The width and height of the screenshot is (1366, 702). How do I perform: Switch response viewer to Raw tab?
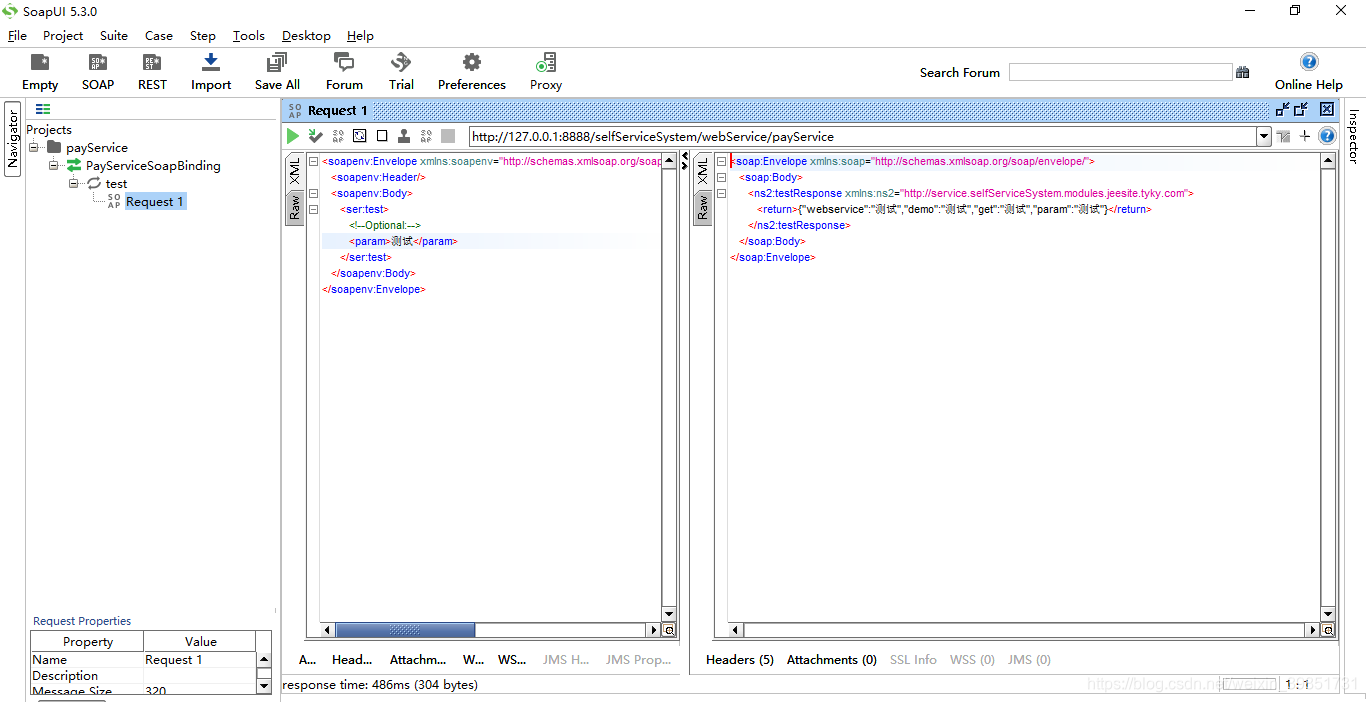(x=703, y=208)
